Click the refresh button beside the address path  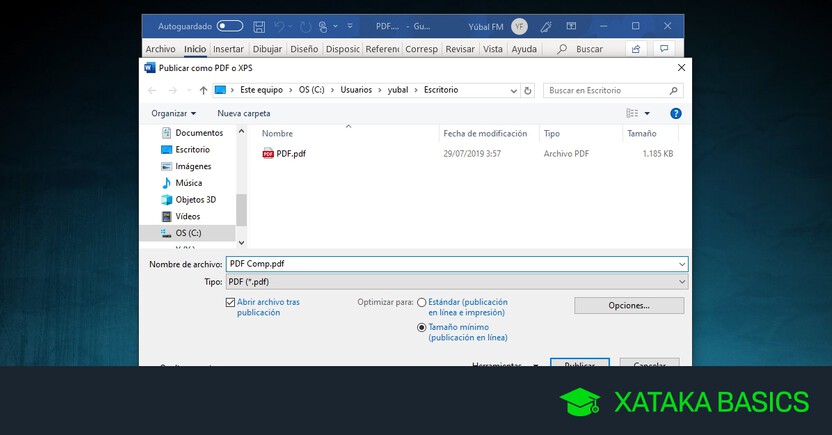click(527, 90)
